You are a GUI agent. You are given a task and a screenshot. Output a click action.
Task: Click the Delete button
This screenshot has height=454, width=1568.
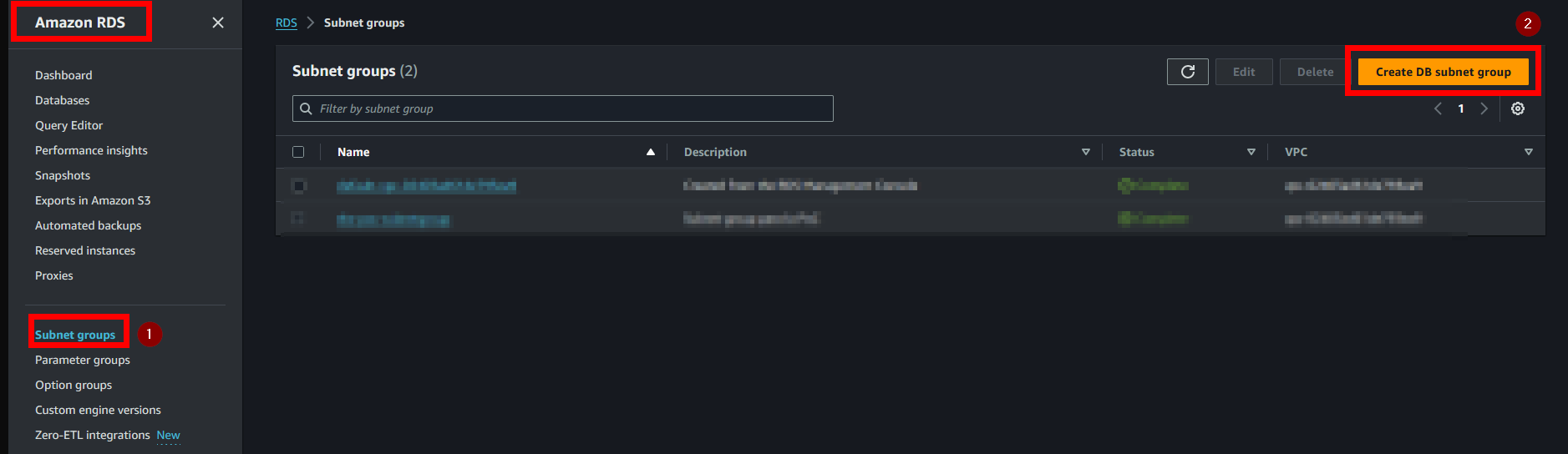[1315, 72]
